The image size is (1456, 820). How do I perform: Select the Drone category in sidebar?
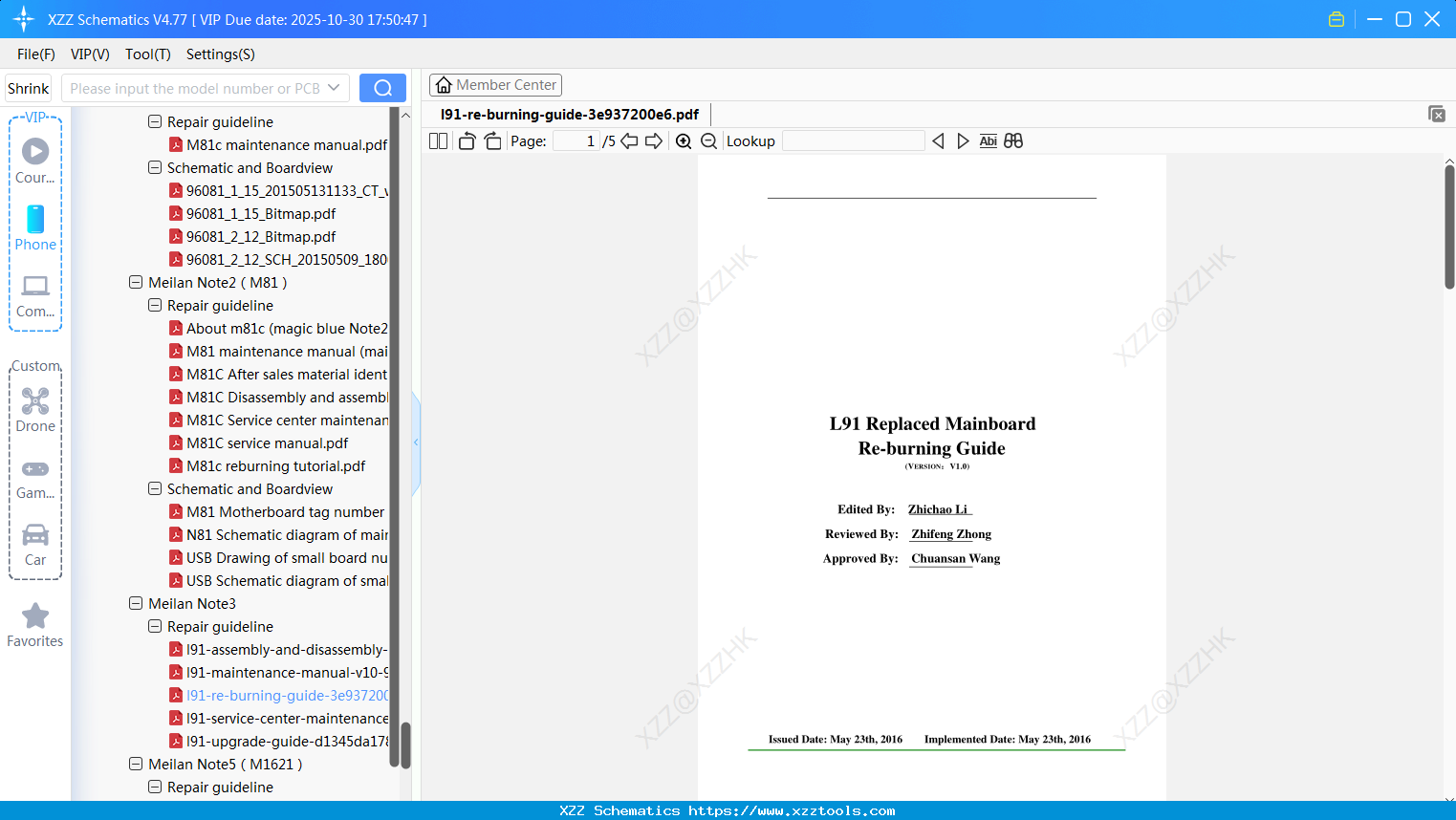35,410
